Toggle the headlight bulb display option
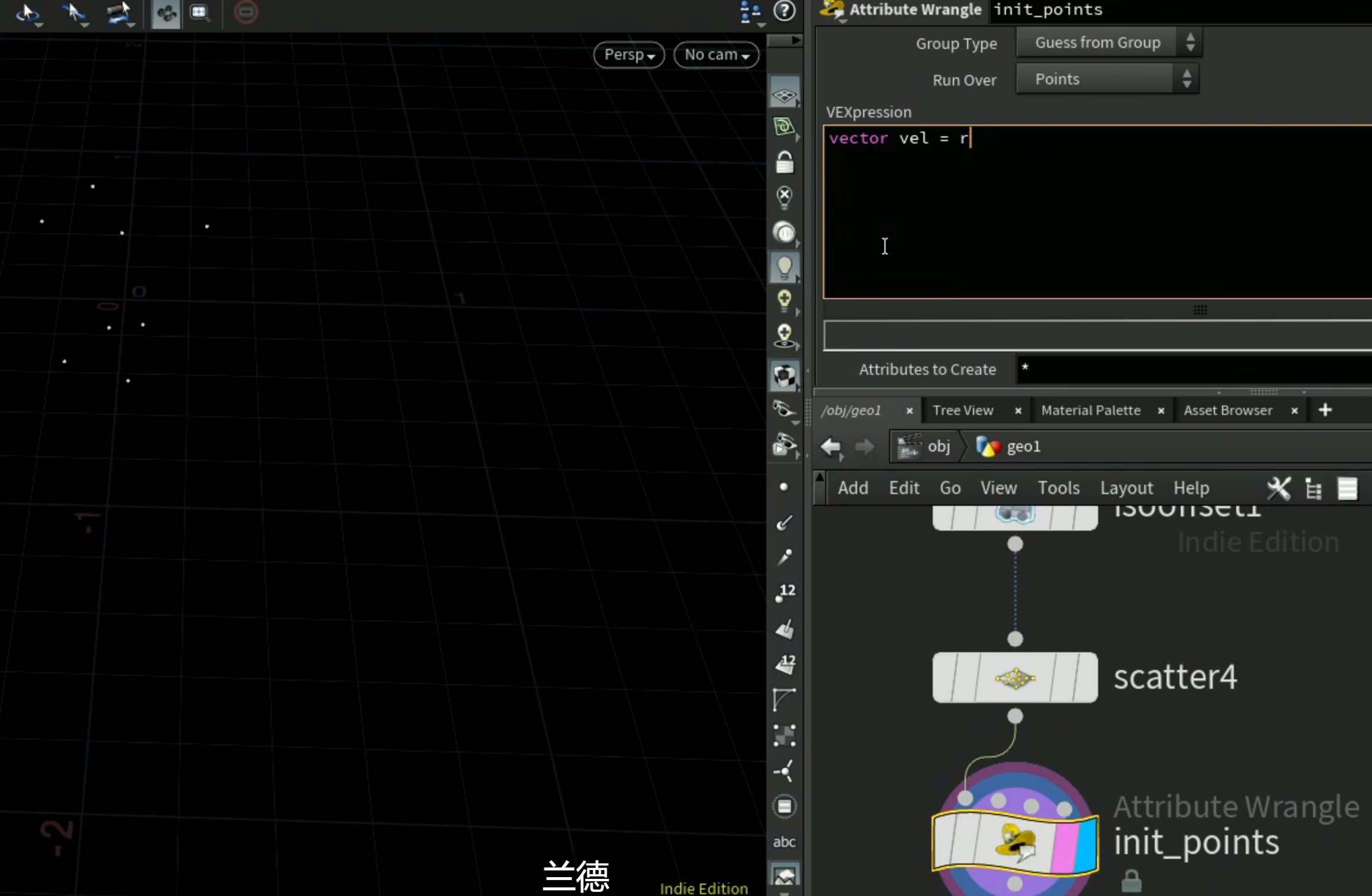The image size is (1372, 896). [x=784, y=267]
